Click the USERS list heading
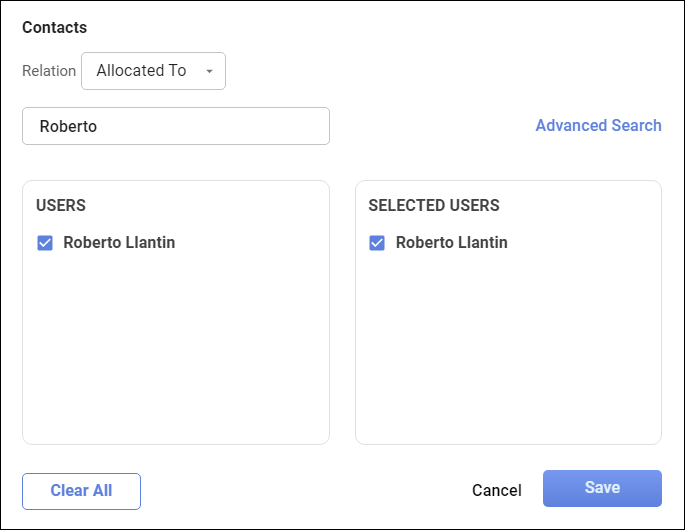Viewport: 685px width, 530px height. point(61,206)
